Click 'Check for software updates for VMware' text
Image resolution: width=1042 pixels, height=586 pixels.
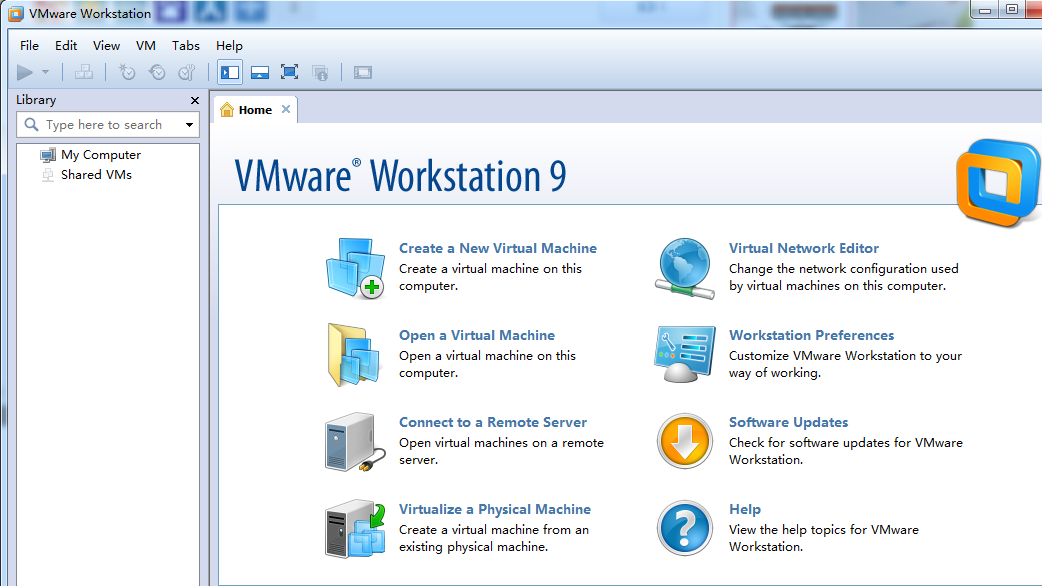[845, 442]
